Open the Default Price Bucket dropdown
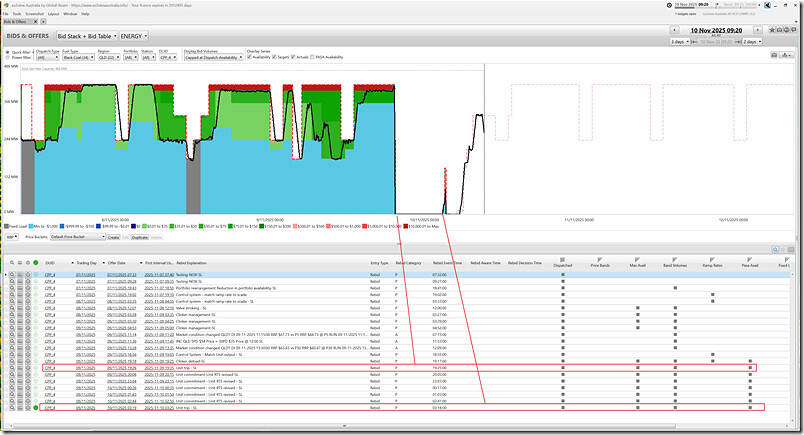This screenshot has height=435, width=804. [x=78, y=237]
